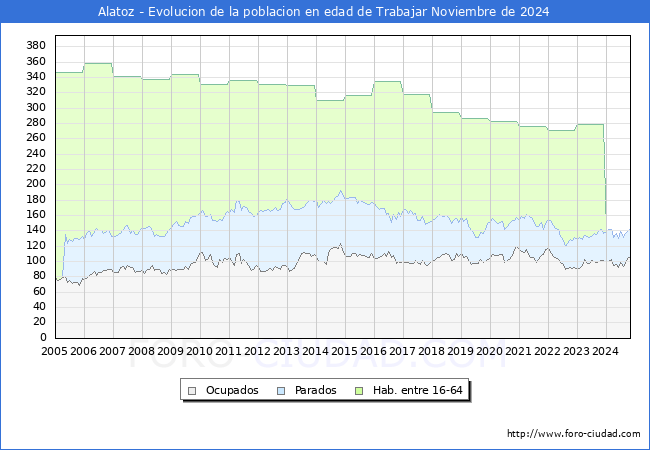Click the 2005 x-axis year label

[54, 351]
